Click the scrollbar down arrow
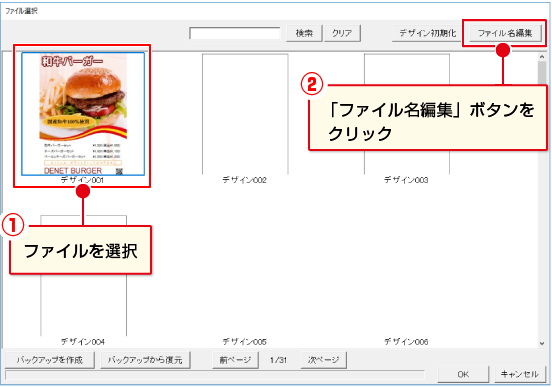Viewport: 552px width, 387px height. click(542, 343)
